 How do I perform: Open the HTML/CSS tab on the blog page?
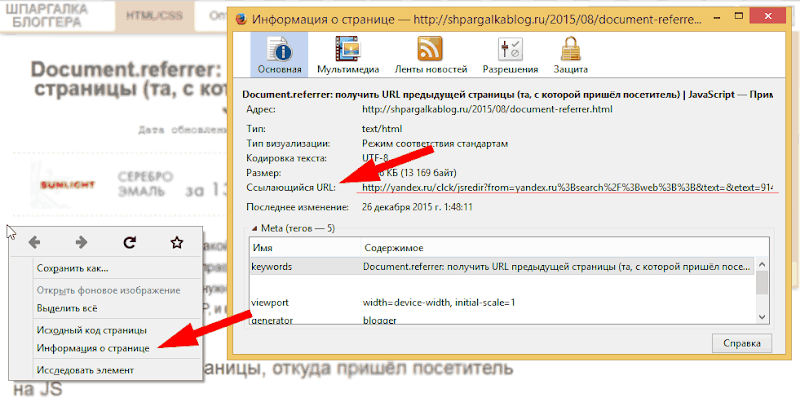click(155, 16)
